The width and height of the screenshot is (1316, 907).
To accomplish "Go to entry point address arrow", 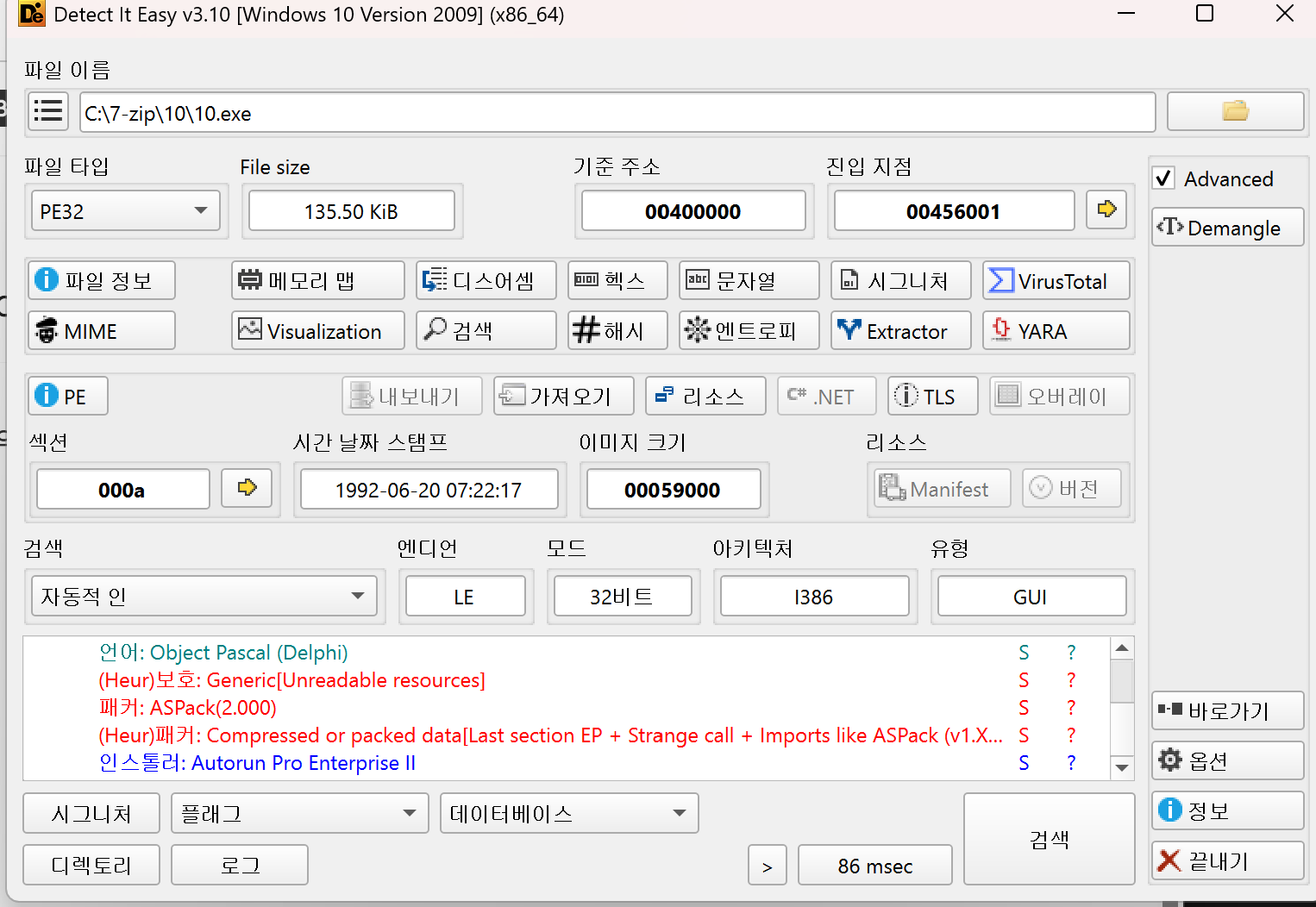I will coord(1106,210).
